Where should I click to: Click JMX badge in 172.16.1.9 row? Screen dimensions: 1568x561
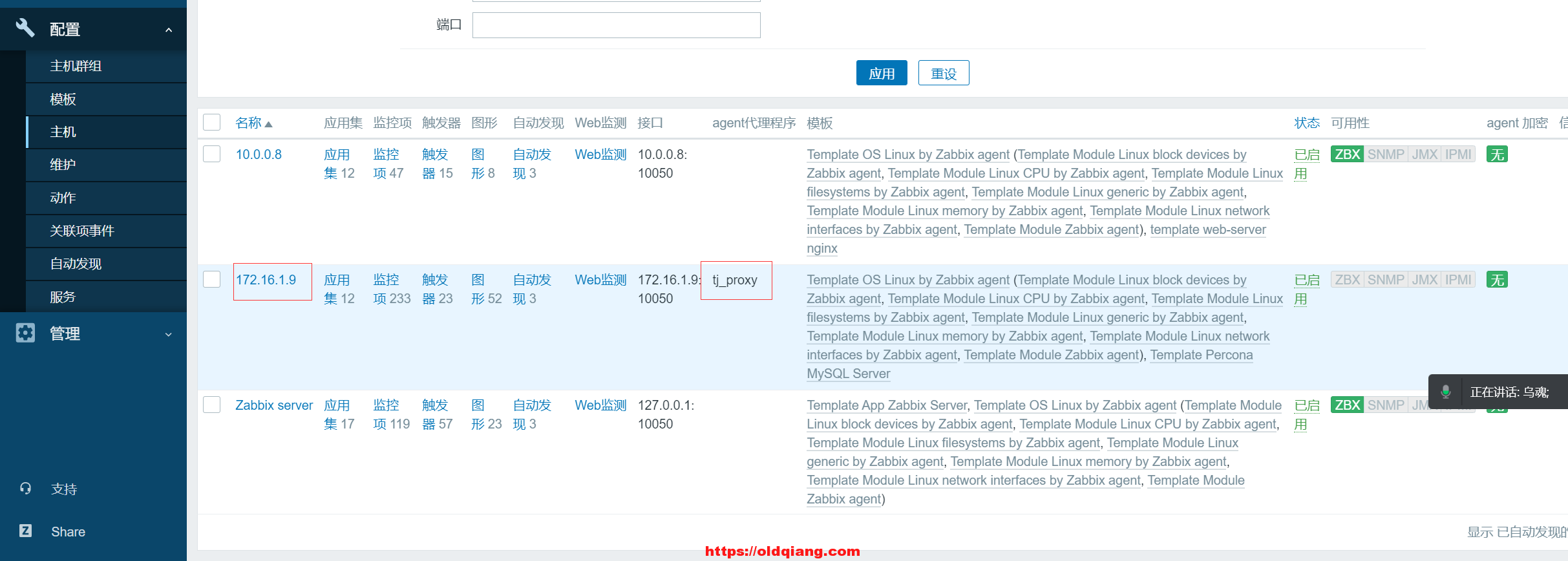click(x=1425, y=280)
